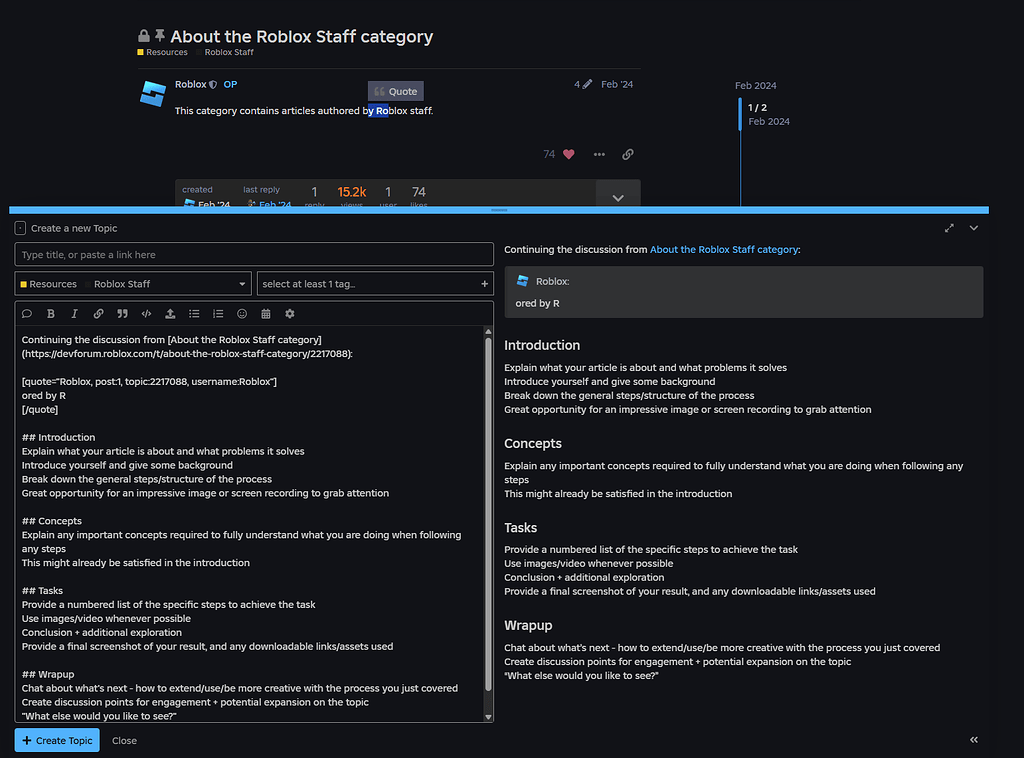Screen dimensions: 1024x758
Task: Open the emoji picker
Action: pos(242,313)
